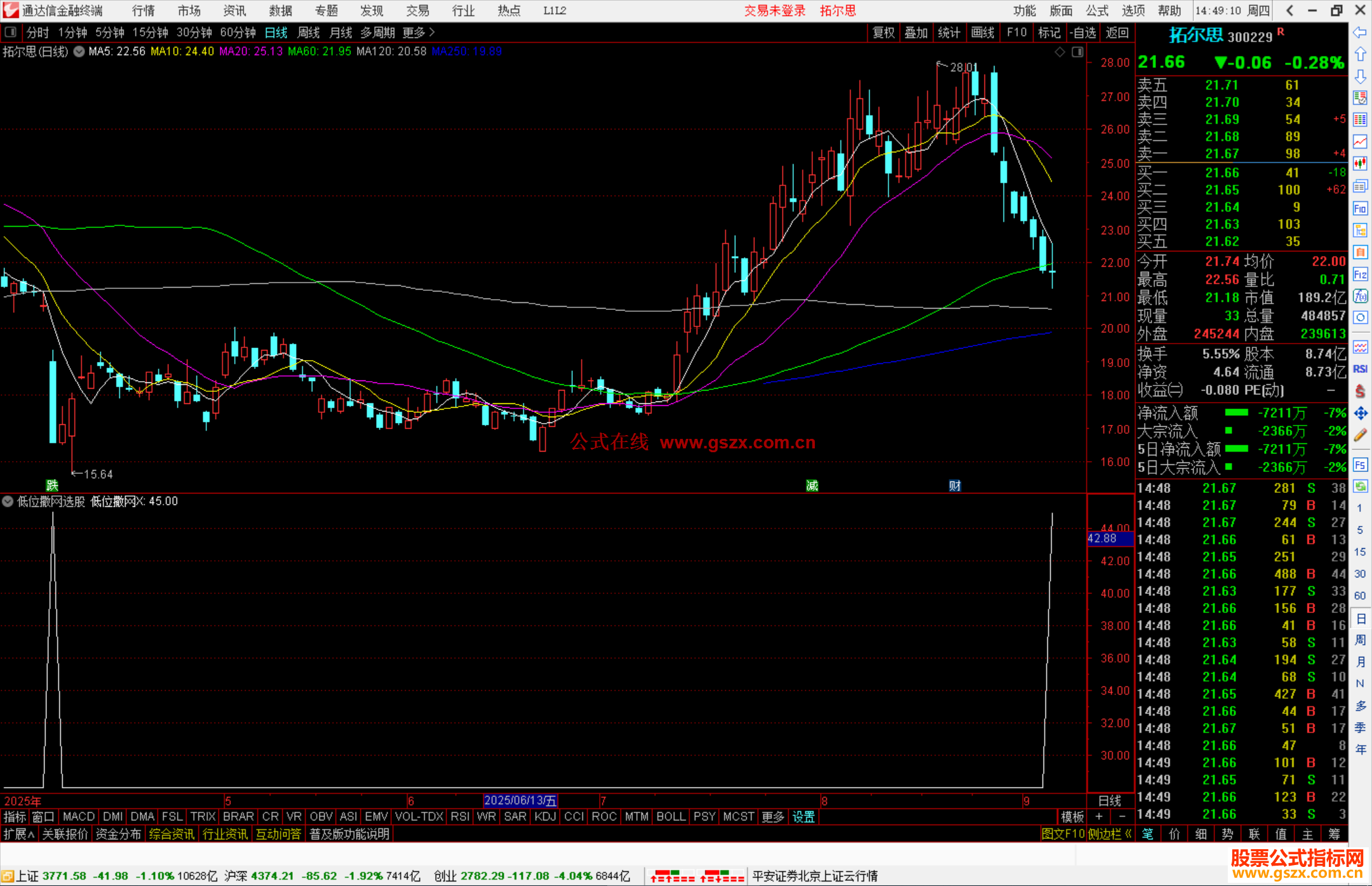Click the 复权 button
Viewport: 1372px width, 886px height.
pyautogui.click(x=884, y=32)
